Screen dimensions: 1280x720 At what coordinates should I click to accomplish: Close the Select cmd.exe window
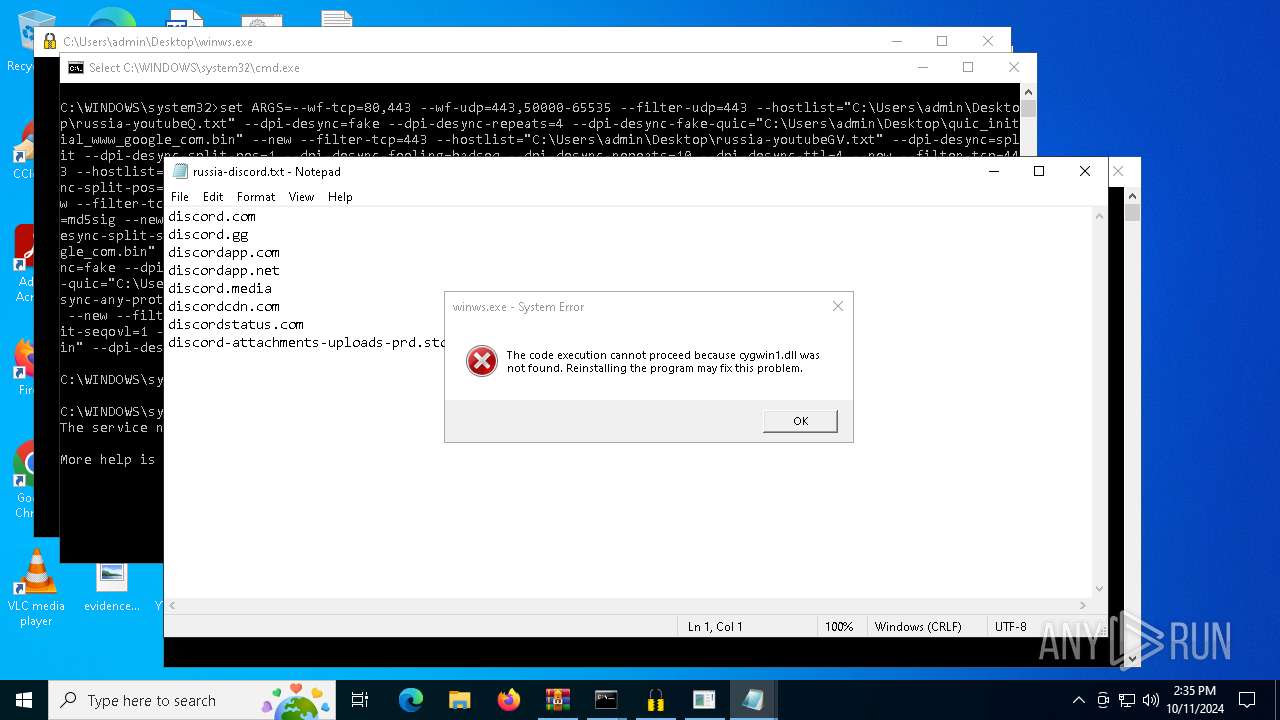[x=1014, y=67]
